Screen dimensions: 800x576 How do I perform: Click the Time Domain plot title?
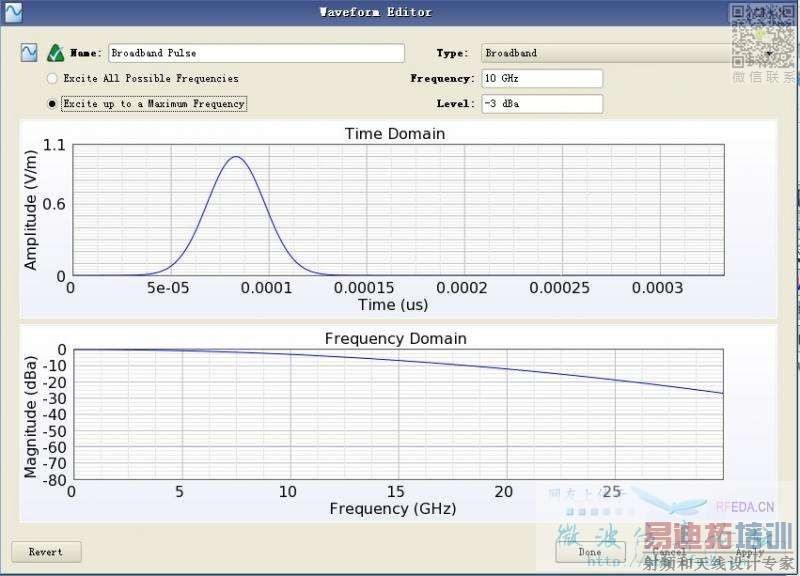395,134
